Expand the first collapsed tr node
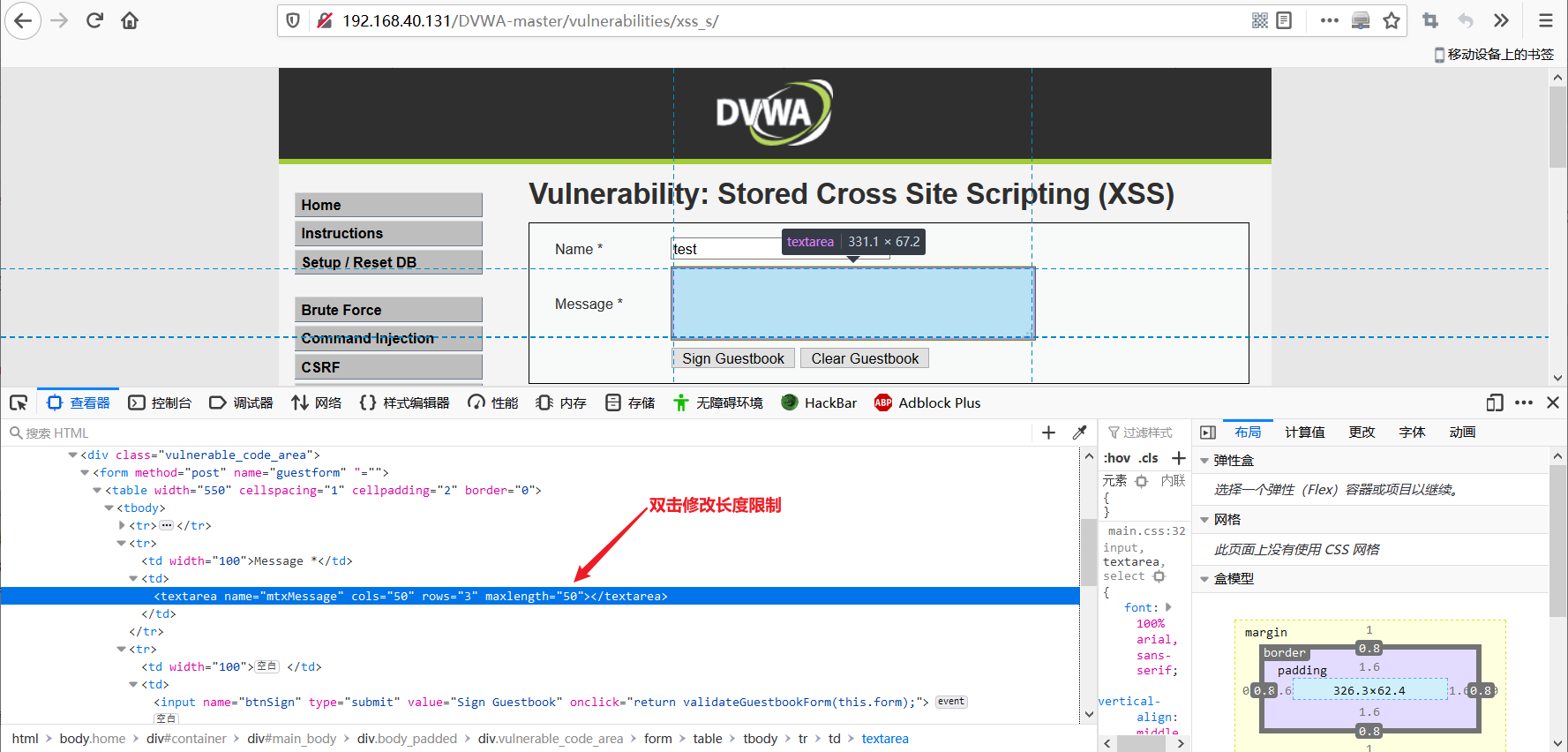 [x=122, y=525]
